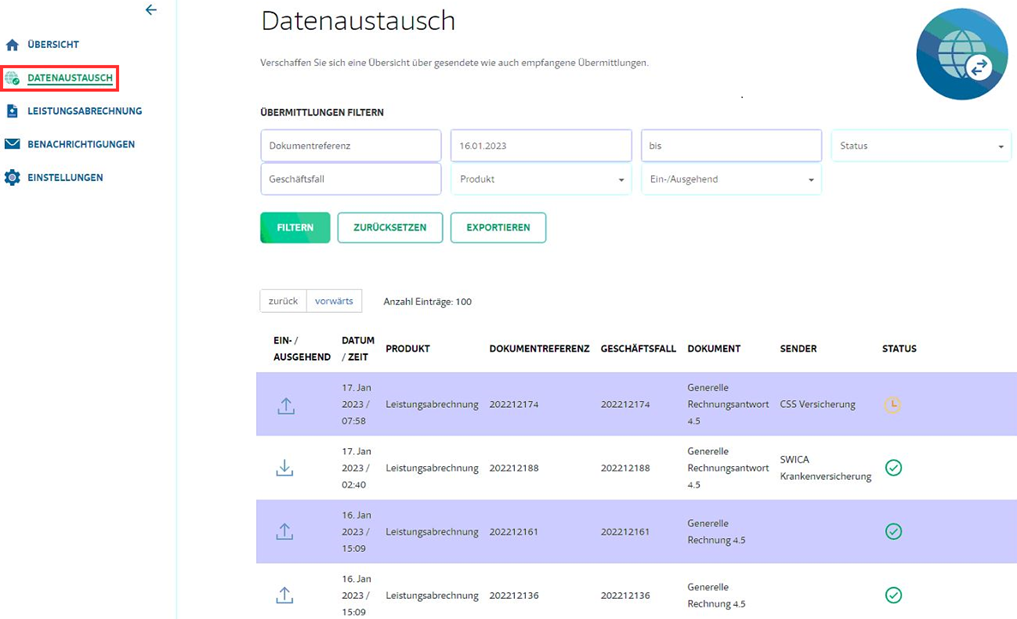The width and height of the screenshot is (1017, 619).
Task: Open Datenaustausch in the sidebar menu
Action: point(69,78)
